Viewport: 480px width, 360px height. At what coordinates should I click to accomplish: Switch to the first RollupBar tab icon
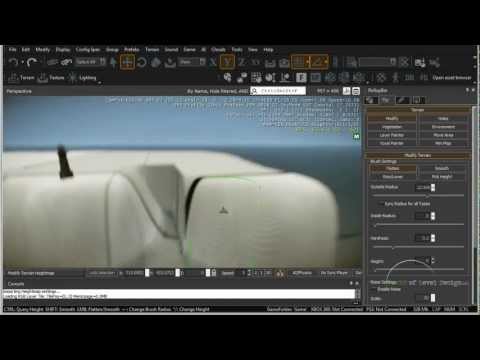click(x=371, y=100)
